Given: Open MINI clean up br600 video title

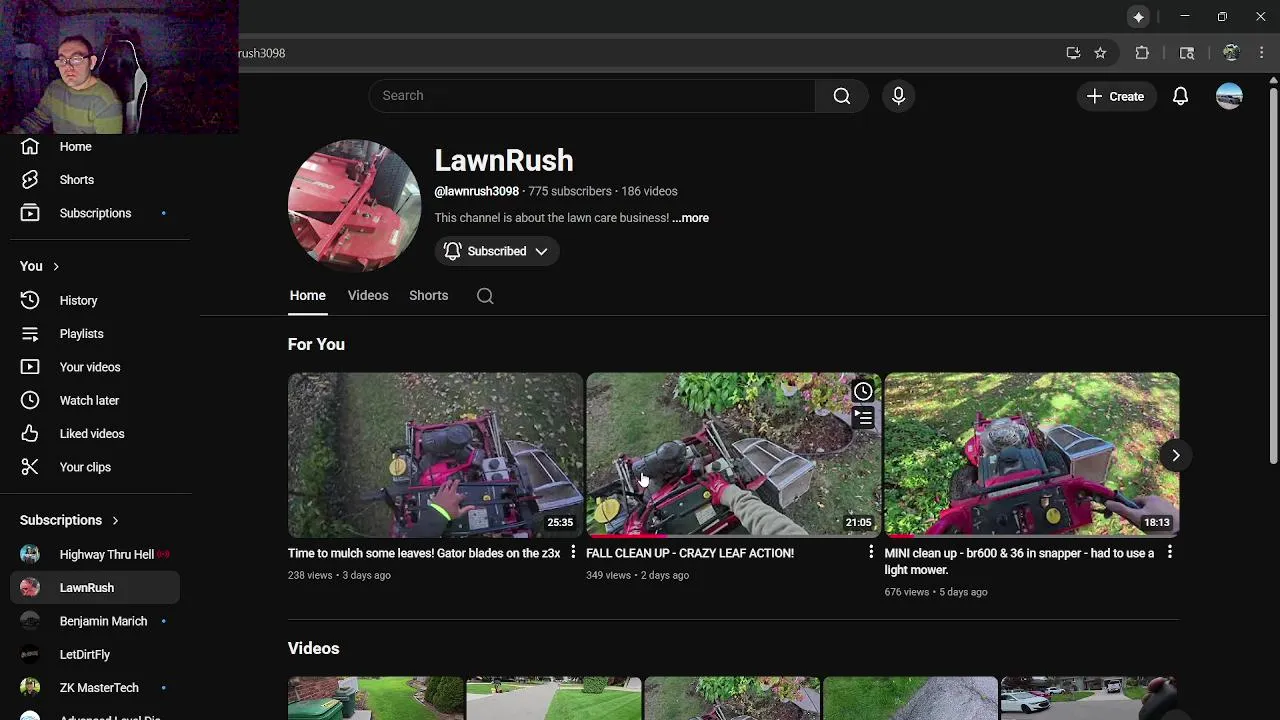Looking at the screenshot, I should [x=1019, y=561].
